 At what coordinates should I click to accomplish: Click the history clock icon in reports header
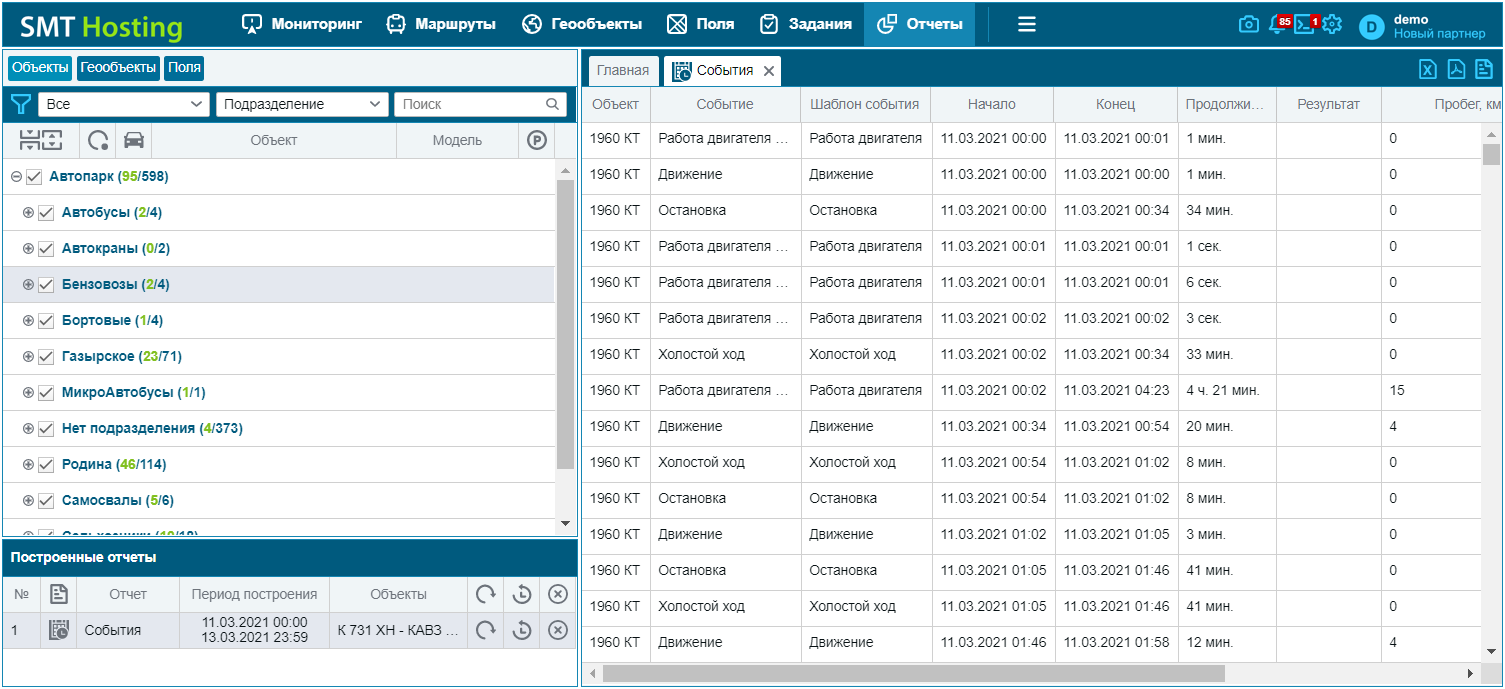point(521,594)
